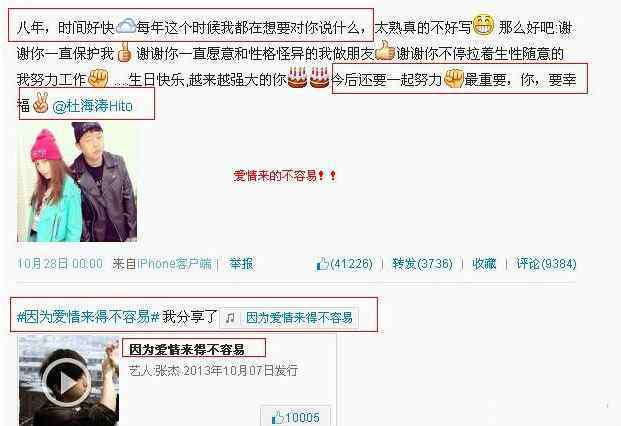Click the bold song title 因为爱情来得不容易
The width and height of the screenshot is (621, 426).
click(x=187, y=350)
